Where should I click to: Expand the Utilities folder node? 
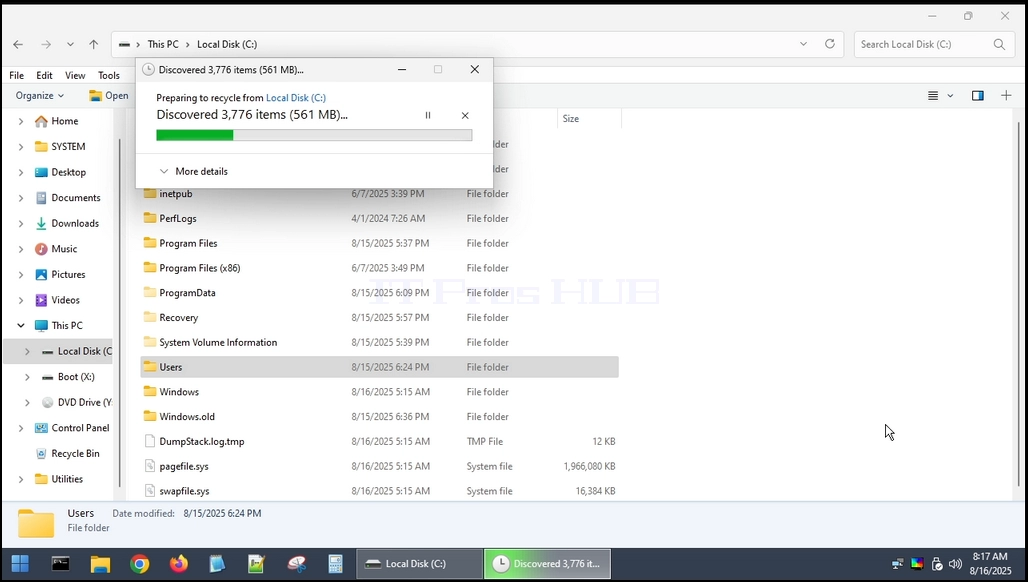21,479
